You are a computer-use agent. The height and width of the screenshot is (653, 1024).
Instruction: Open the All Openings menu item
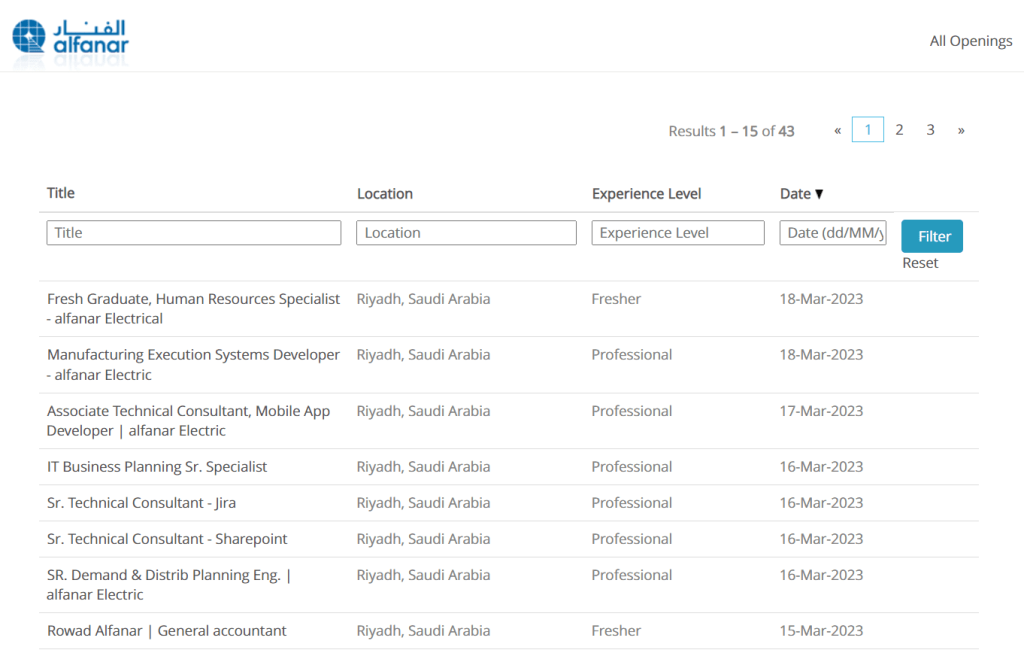point(970,41)
